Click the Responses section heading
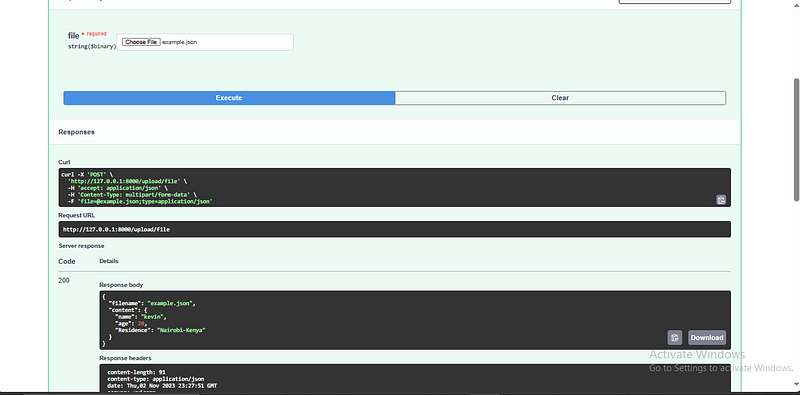Image resolution: width=800 pixels, height=395 pixels. click(x=76, y=132)
